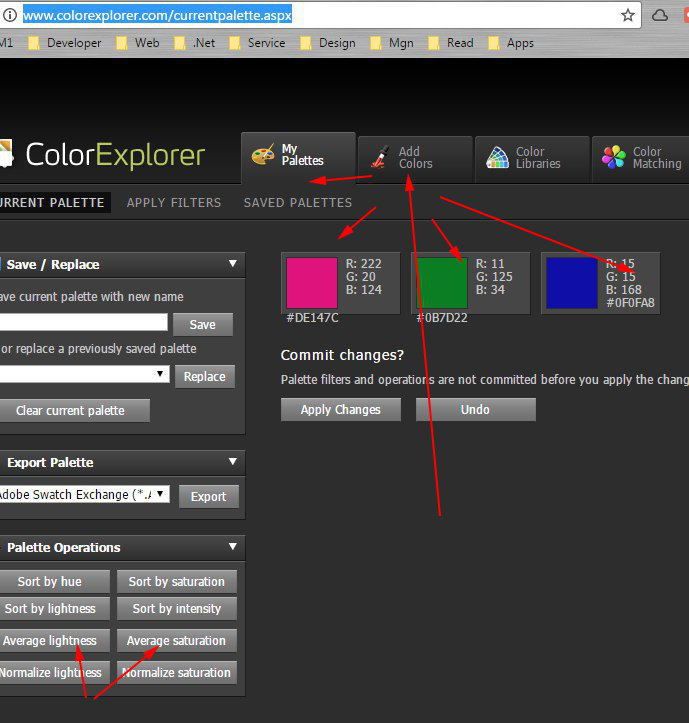689x723 pixels.
Task: Click the #0F0FA8 hex code text
Action: (630, 302)
